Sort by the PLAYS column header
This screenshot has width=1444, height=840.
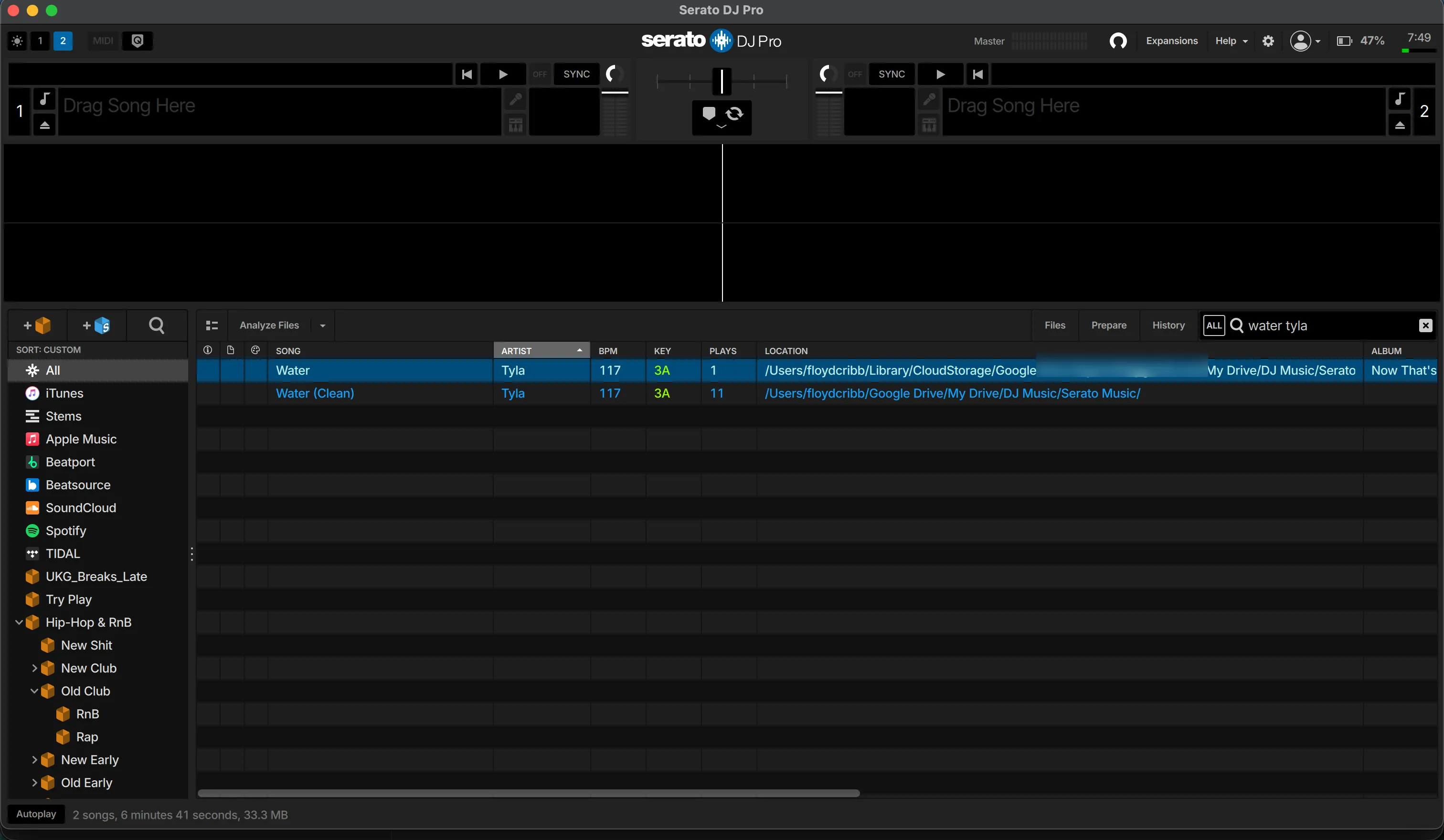[x=728, y=350]
